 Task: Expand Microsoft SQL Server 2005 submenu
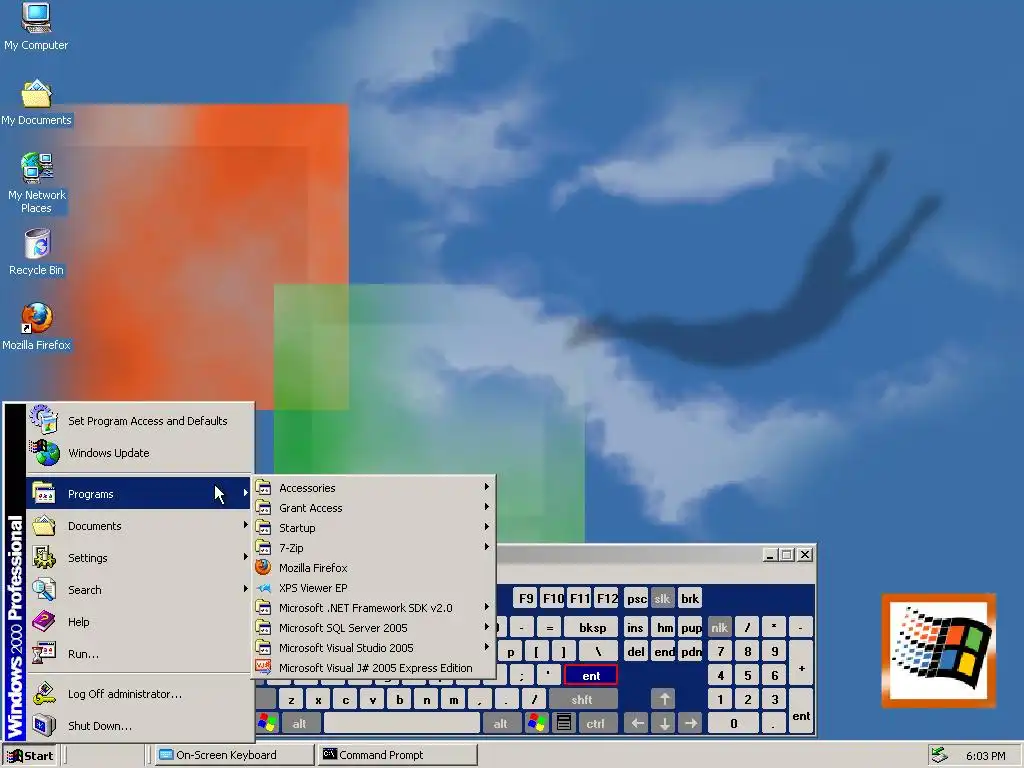click(x=375, y=628)
